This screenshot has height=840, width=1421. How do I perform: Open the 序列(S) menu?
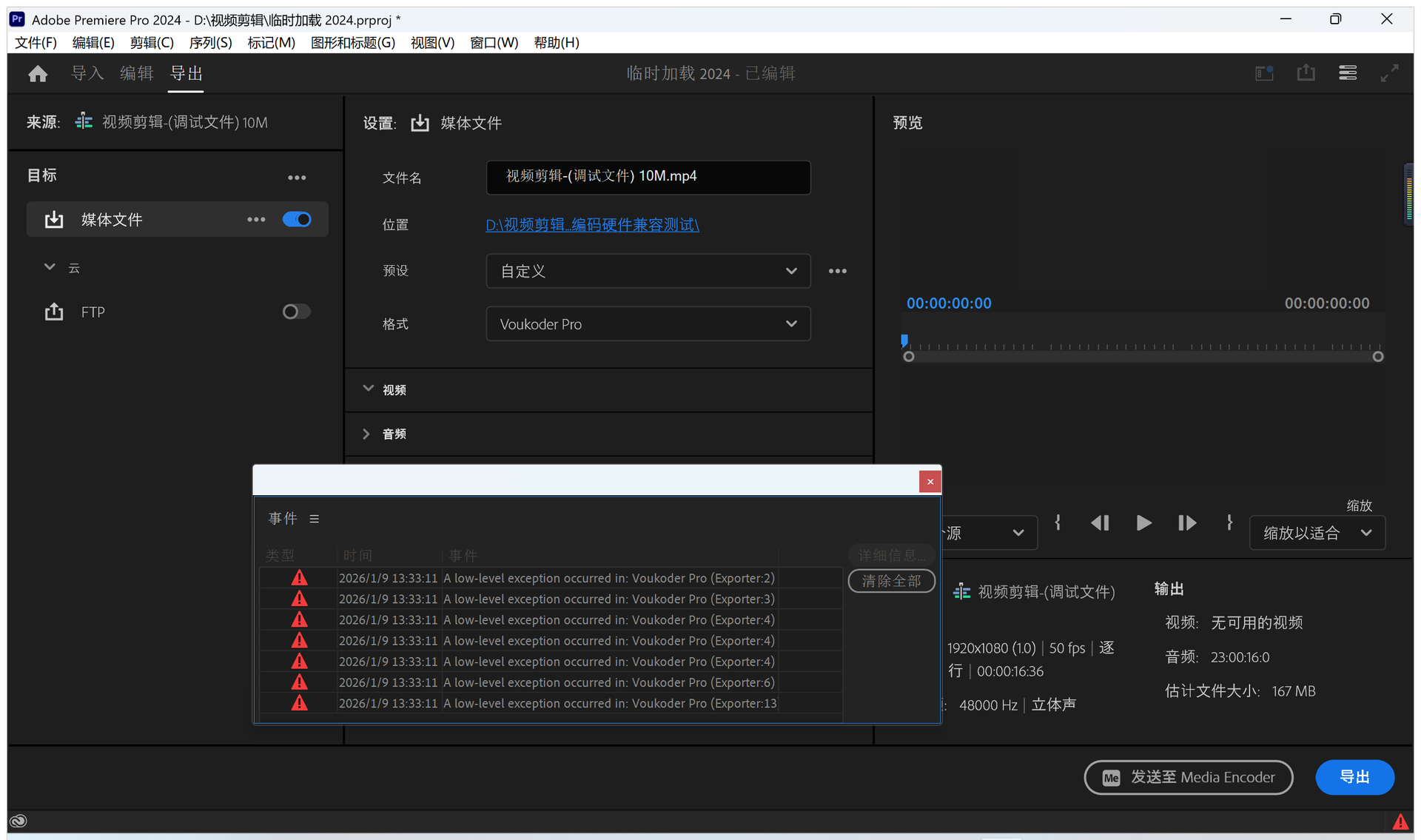(x=210, y=43)
